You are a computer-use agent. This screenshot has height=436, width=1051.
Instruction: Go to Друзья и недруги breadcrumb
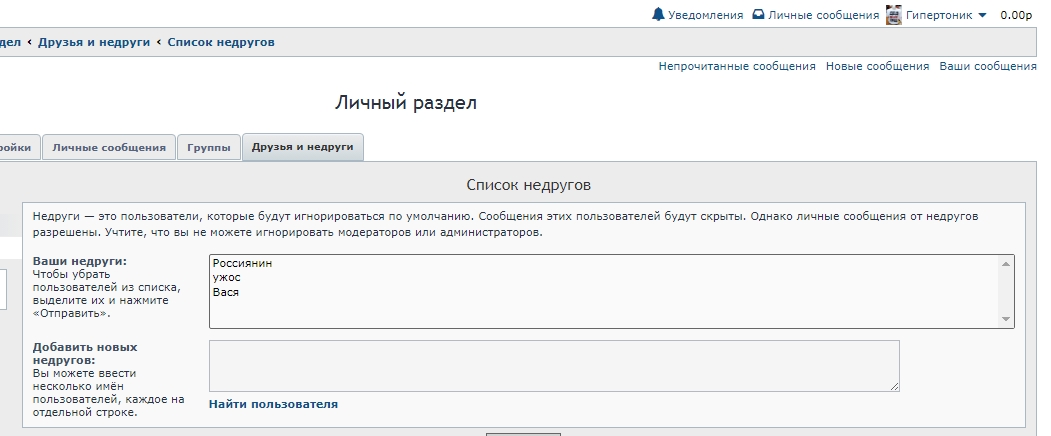tap(94, 42)
